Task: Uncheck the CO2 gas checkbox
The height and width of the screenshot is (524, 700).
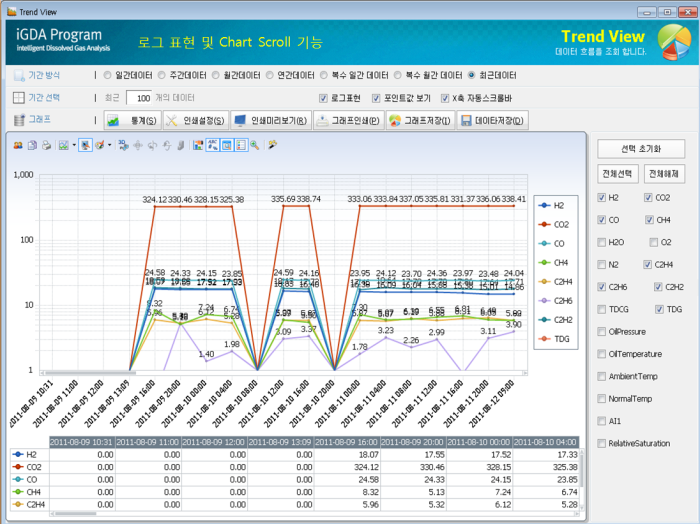Action: (648, 198)
